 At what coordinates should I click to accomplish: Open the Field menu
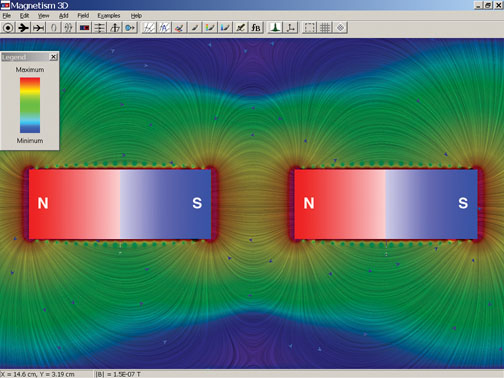click(x=83, y=16)
